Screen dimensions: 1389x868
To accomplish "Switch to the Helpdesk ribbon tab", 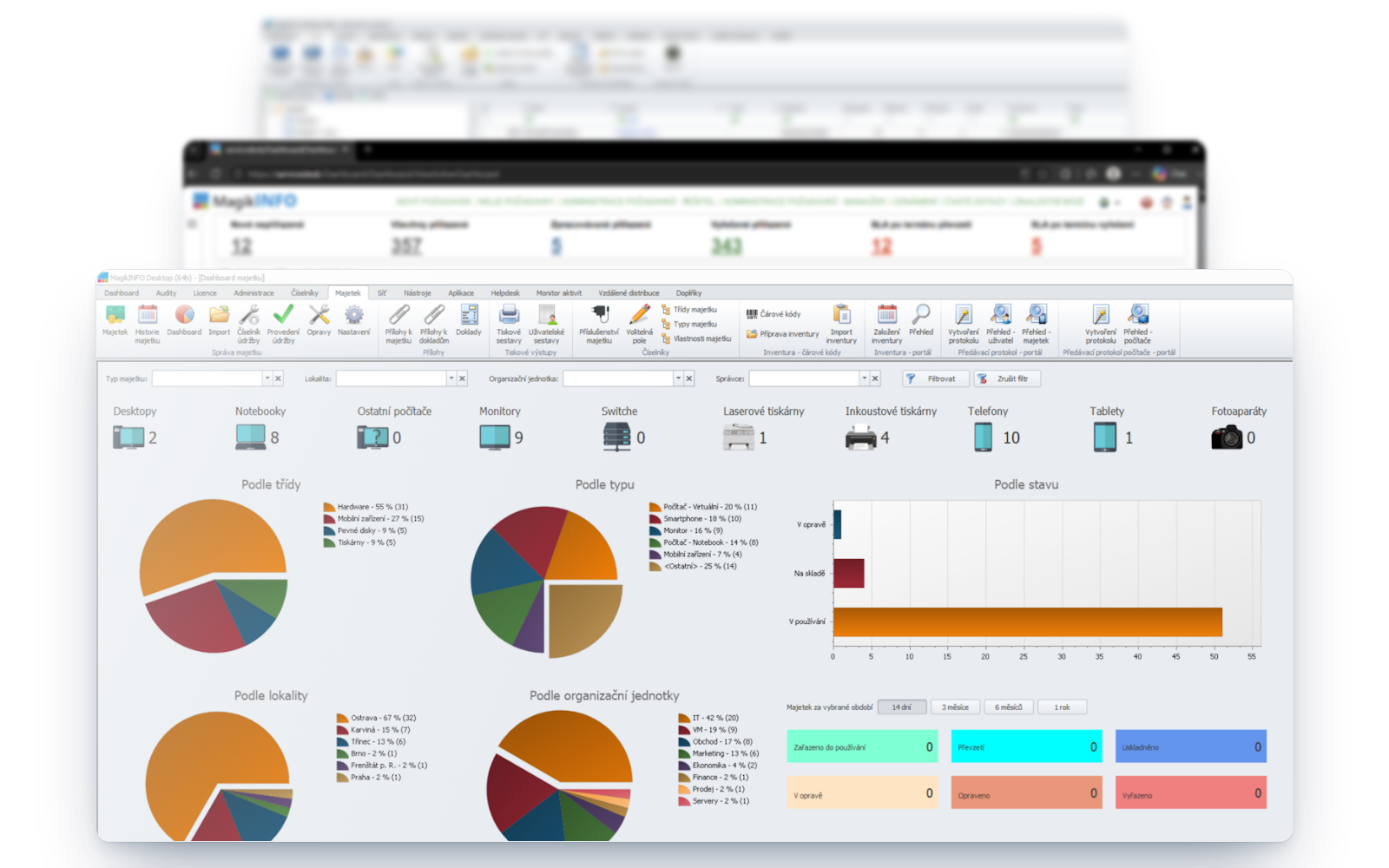I will (504, 293).
